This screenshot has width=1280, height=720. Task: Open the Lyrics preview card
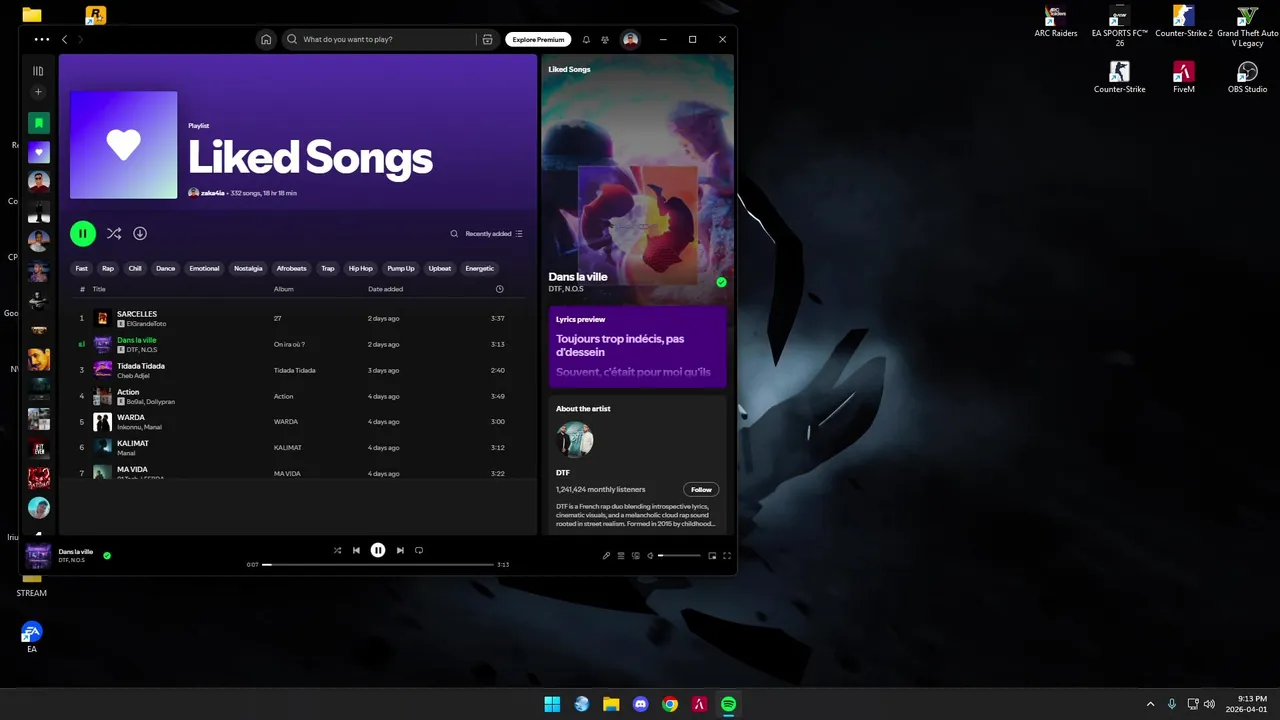tap(637, 347)
